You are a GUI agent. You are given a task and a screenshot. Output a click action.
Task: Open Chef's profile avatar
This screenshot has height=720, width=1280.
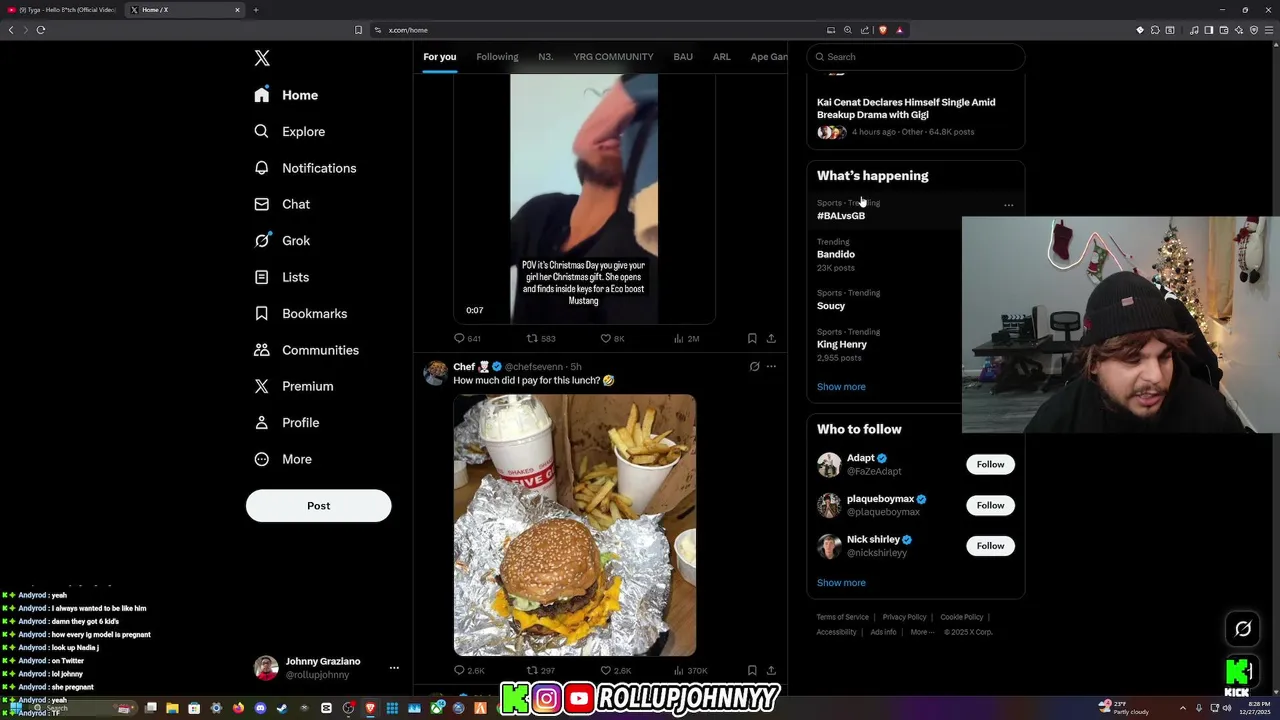coord(435,373)
